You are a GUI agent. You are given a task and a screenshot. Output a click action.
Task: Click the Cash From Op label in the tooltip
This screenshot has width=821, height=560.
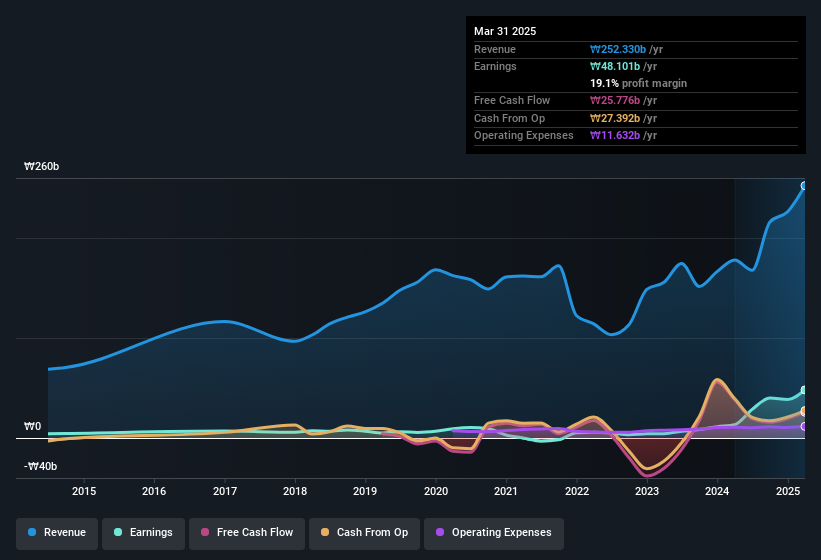tap(509, 118)
